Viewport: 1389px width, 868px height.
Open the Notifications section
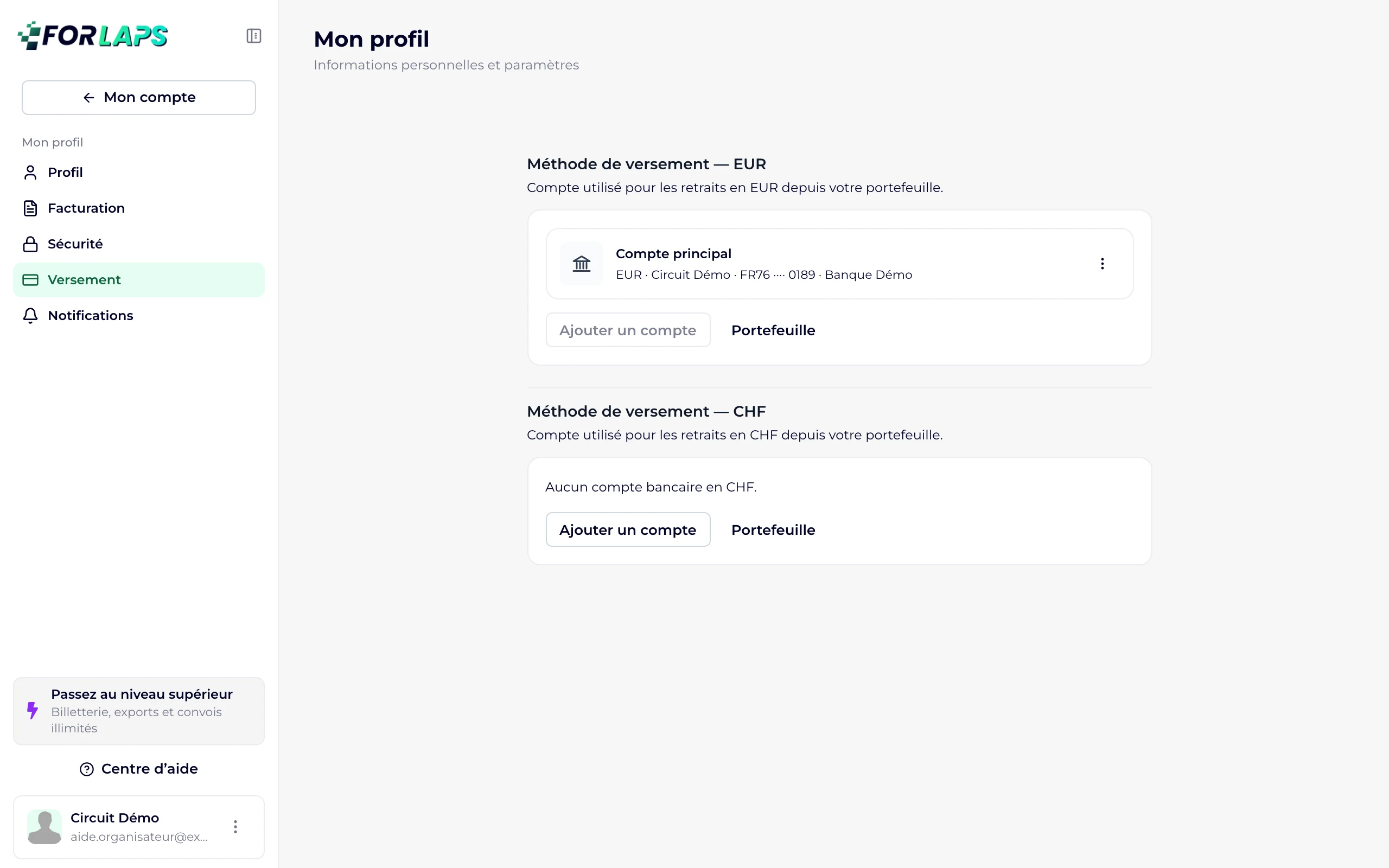tap(139, 316)
